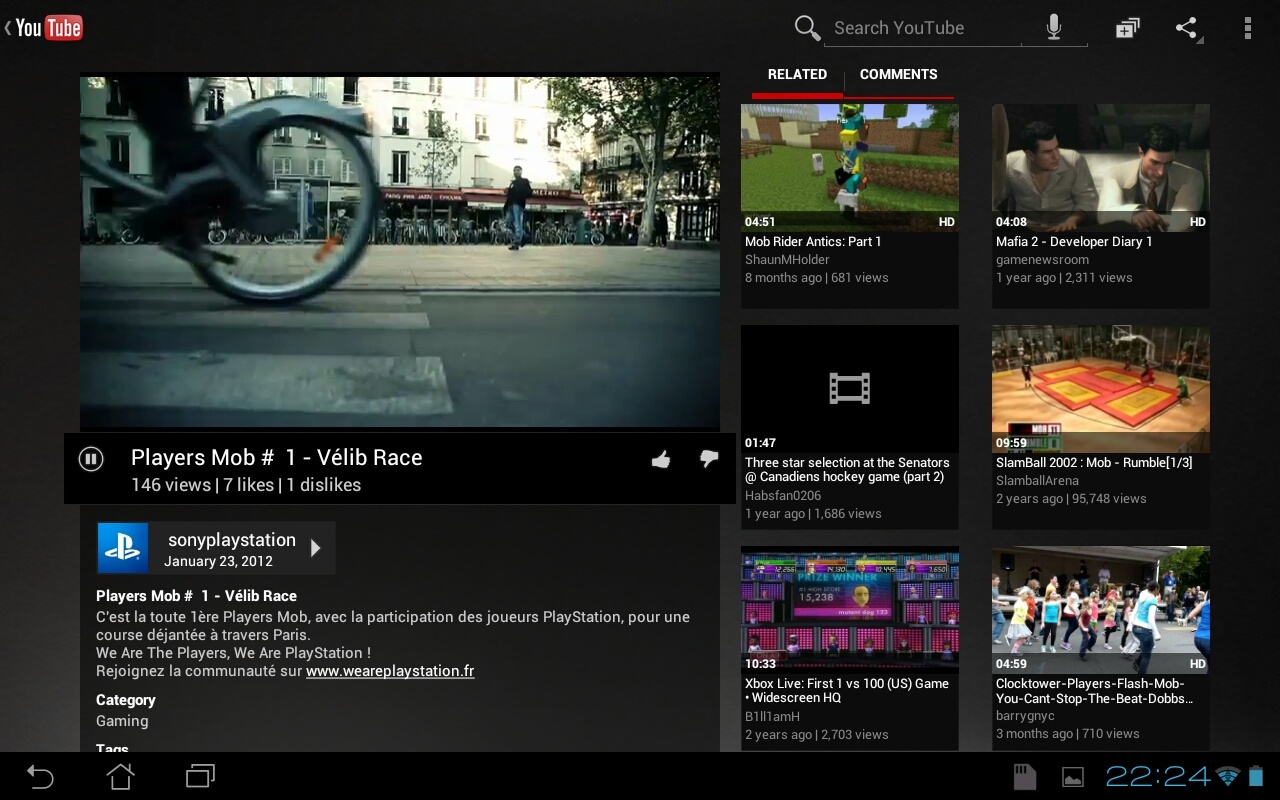Add video to playlist icon
This screenshot has height=800, width=1280.
point(1127,28)
